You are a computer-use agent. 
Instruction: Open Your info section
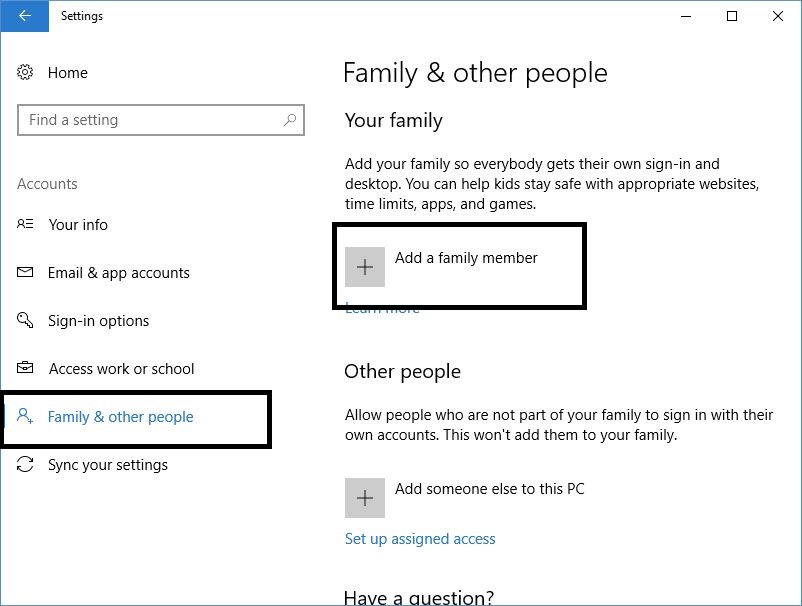tap(78, 225)
